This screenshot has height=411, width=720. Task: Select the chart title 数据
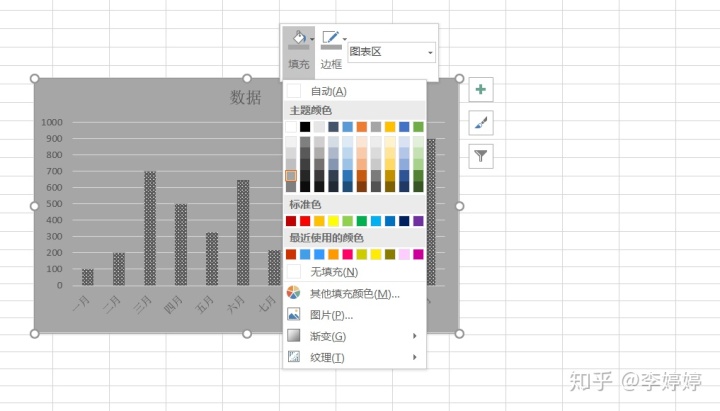click(246, 97)
